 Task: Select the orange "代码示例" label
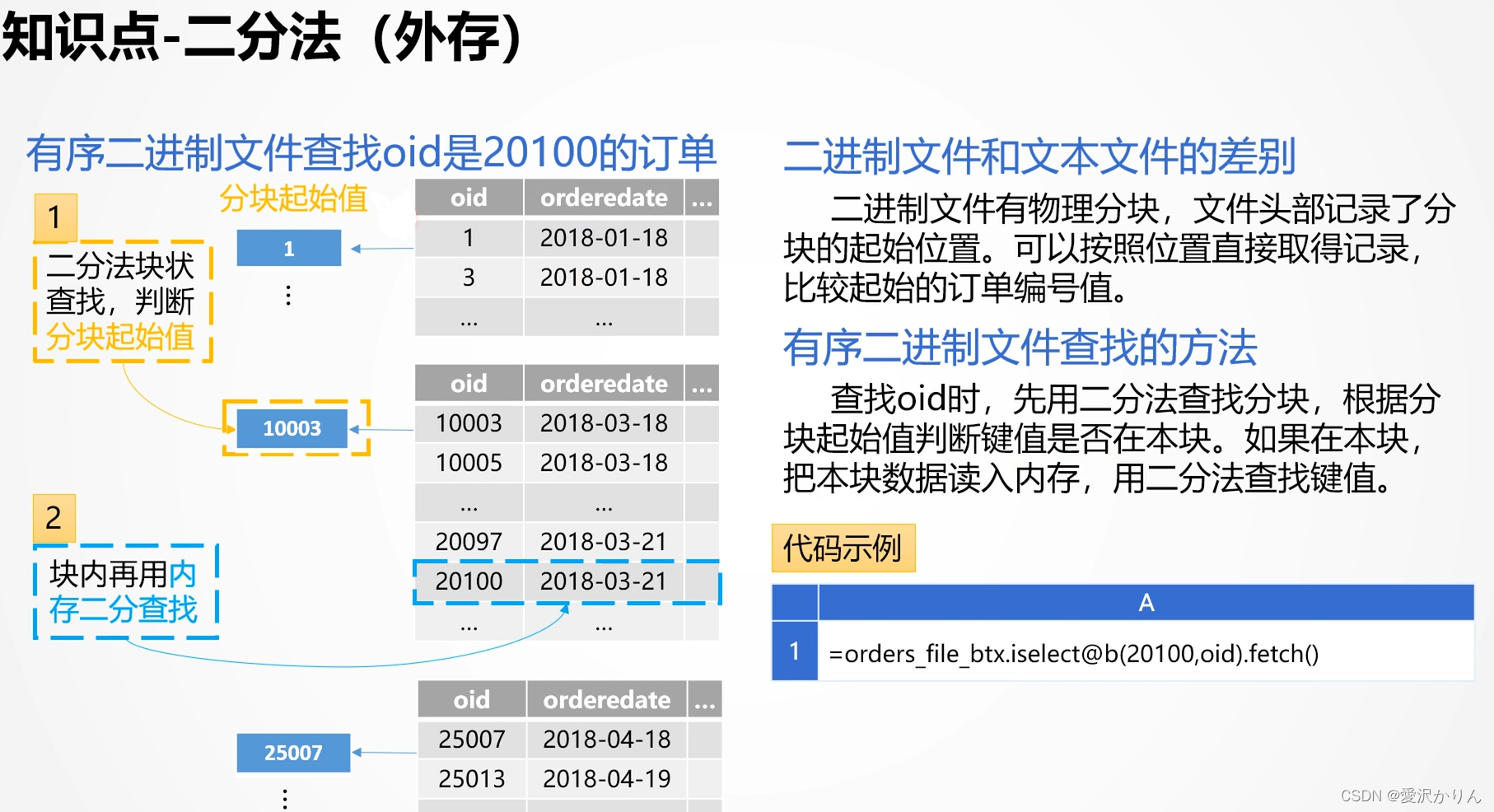843,547
